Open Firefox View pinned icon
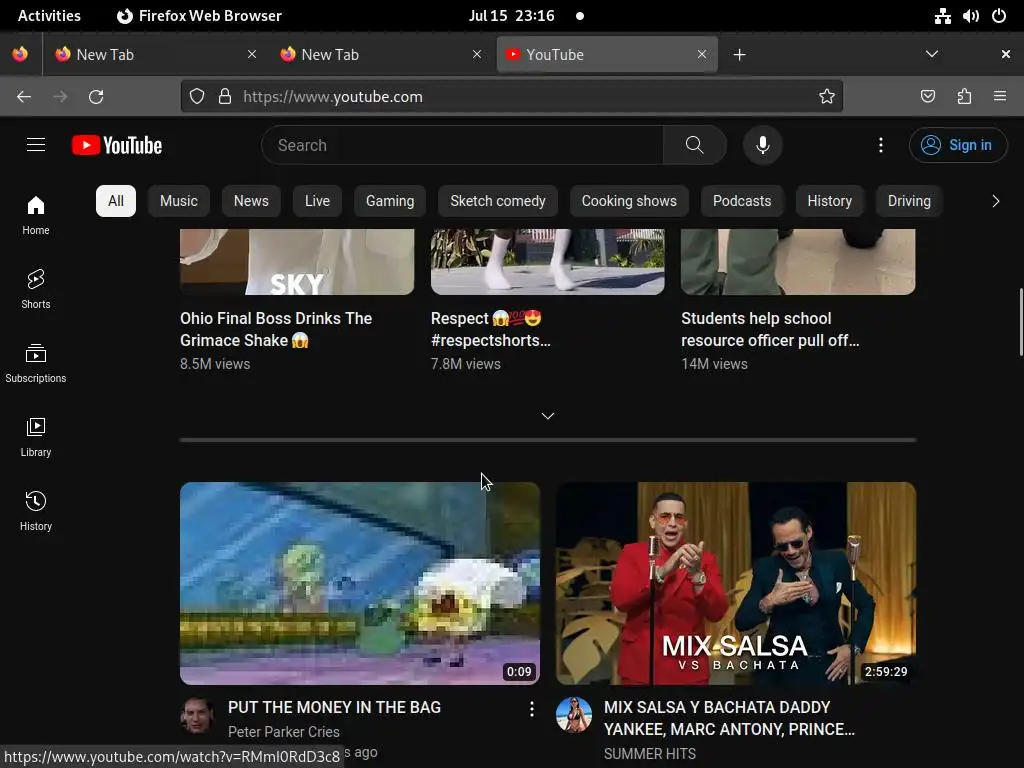The image size is (1024, 768). [20, 54]
